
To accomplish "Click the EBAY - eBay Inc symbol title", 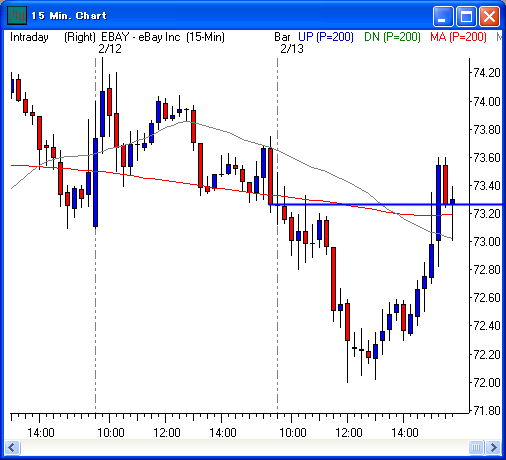I will [x=141, y=37].
